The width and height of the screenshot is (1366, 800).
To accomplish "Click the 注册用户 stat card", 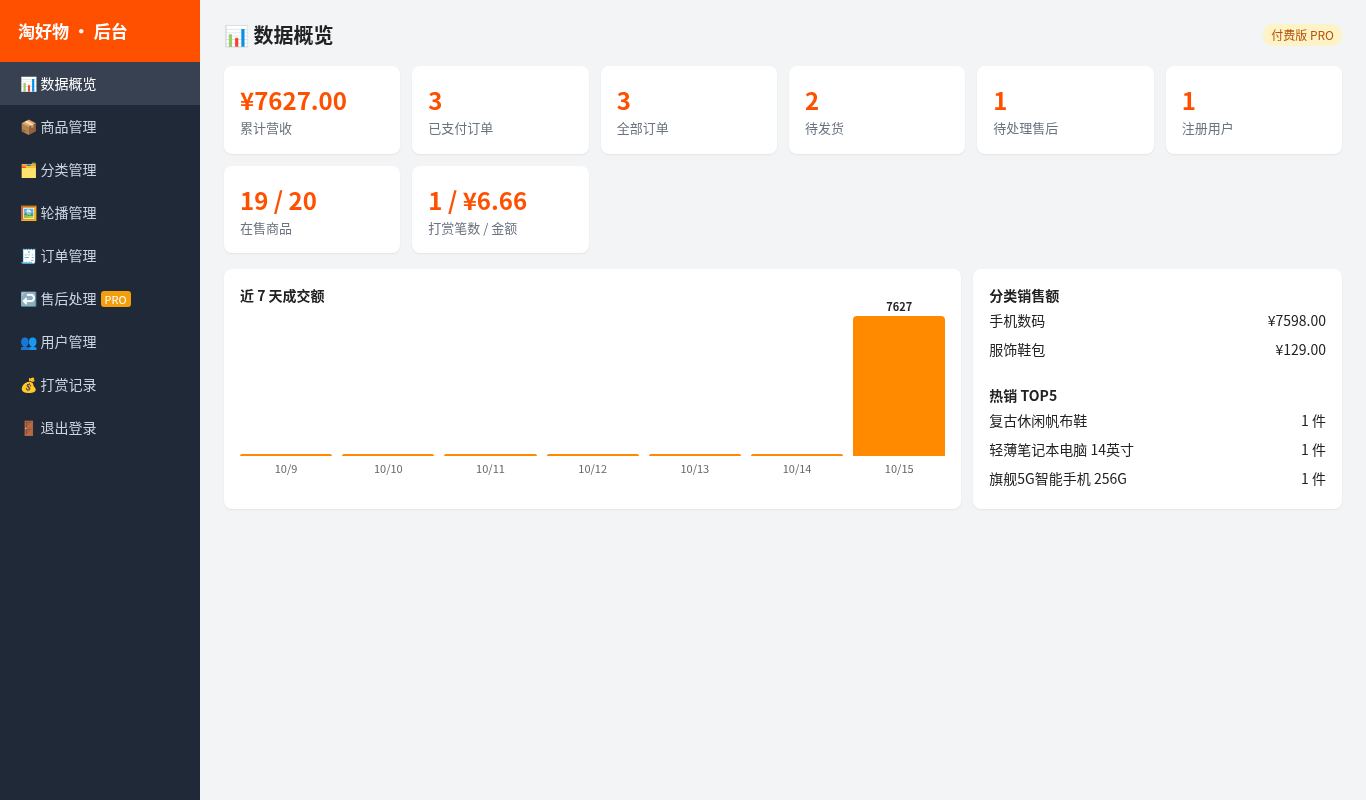I will (1254, 110).
